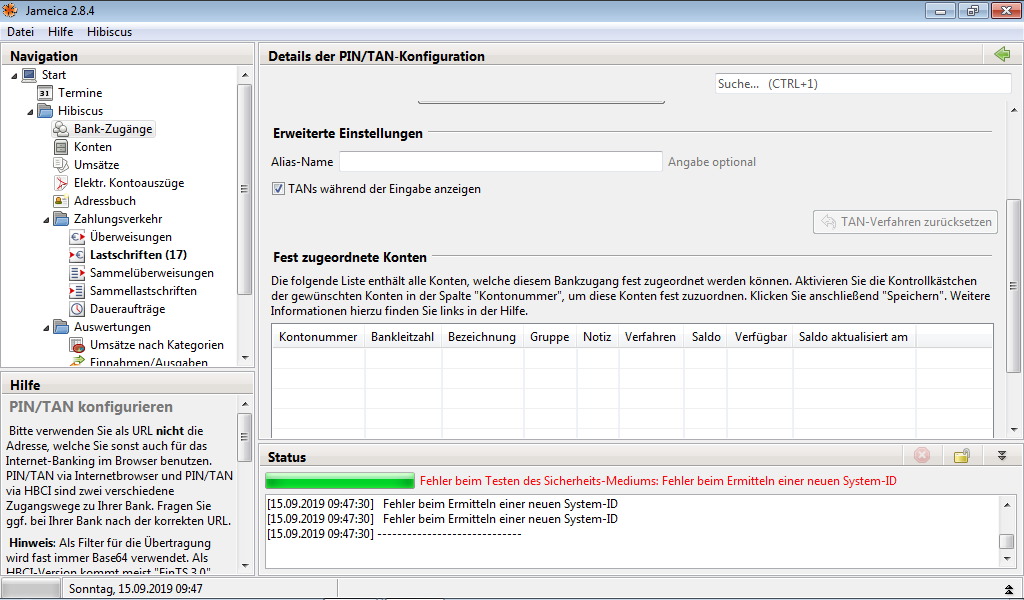
Task: Select Überweisungen in navigation
Action: (130, 237)
